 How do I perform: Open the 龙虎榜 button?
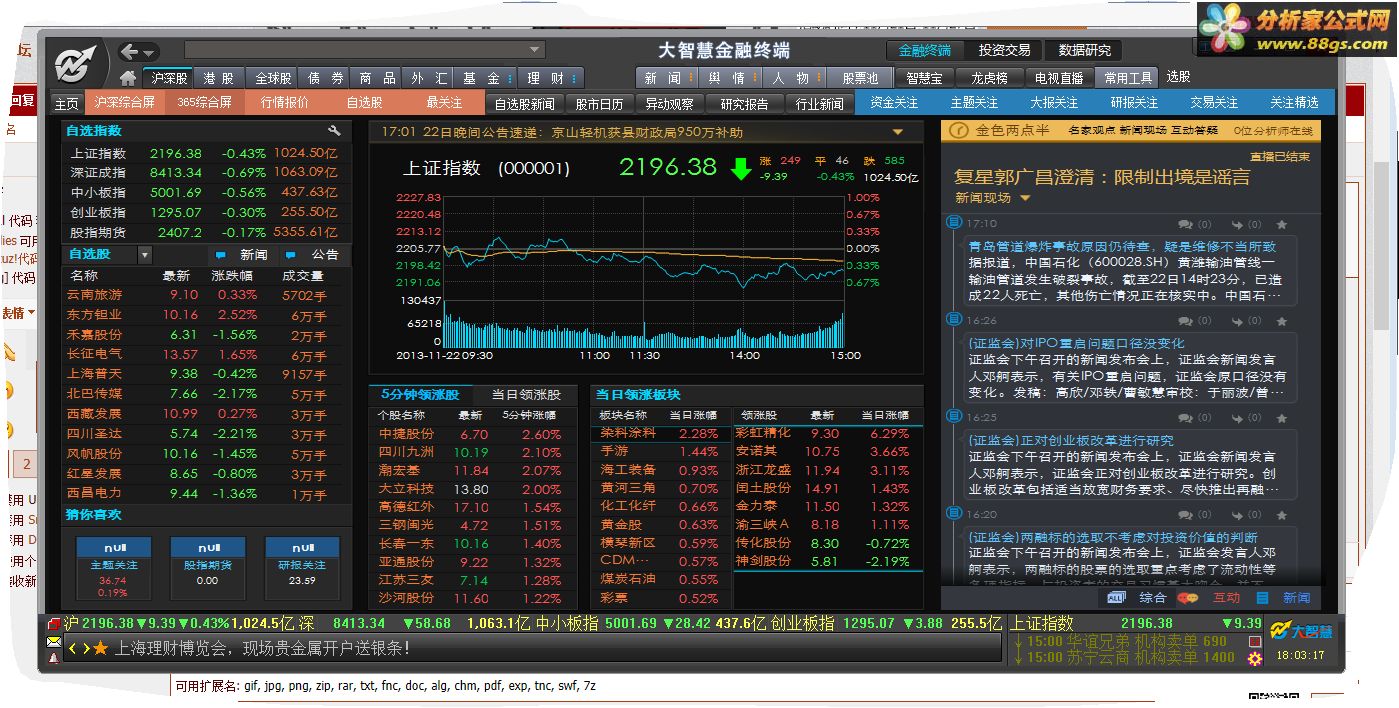(989, 78)
